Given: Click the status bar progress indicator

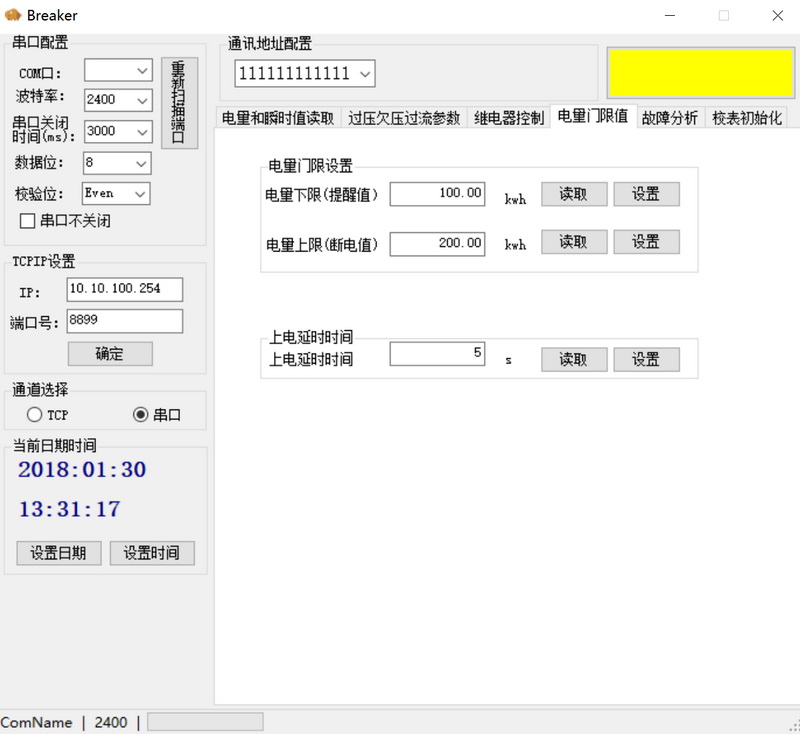Looking at the screenshot, I should 205,722.
